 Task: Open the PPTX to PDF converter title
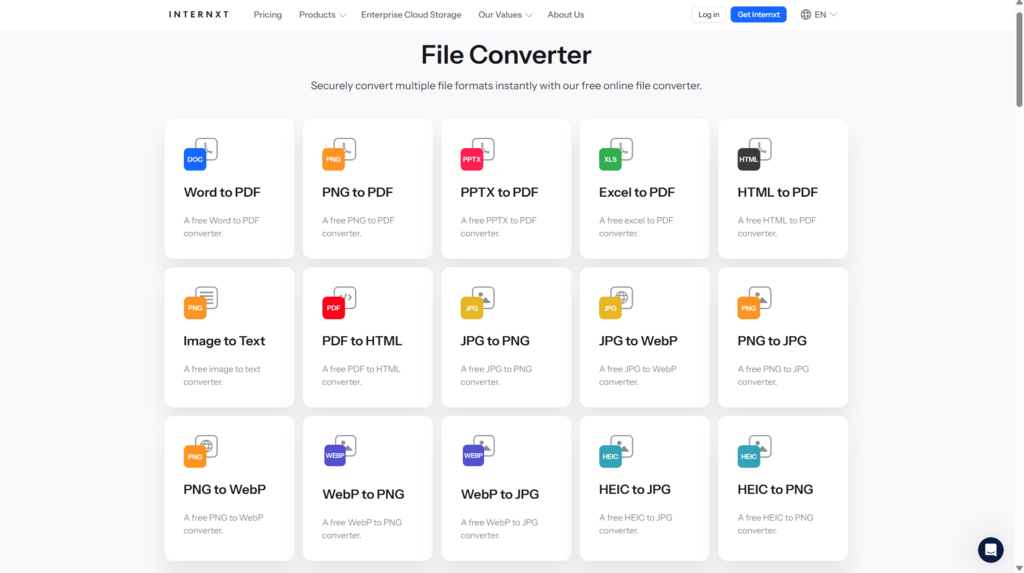[x=500, y=192]
